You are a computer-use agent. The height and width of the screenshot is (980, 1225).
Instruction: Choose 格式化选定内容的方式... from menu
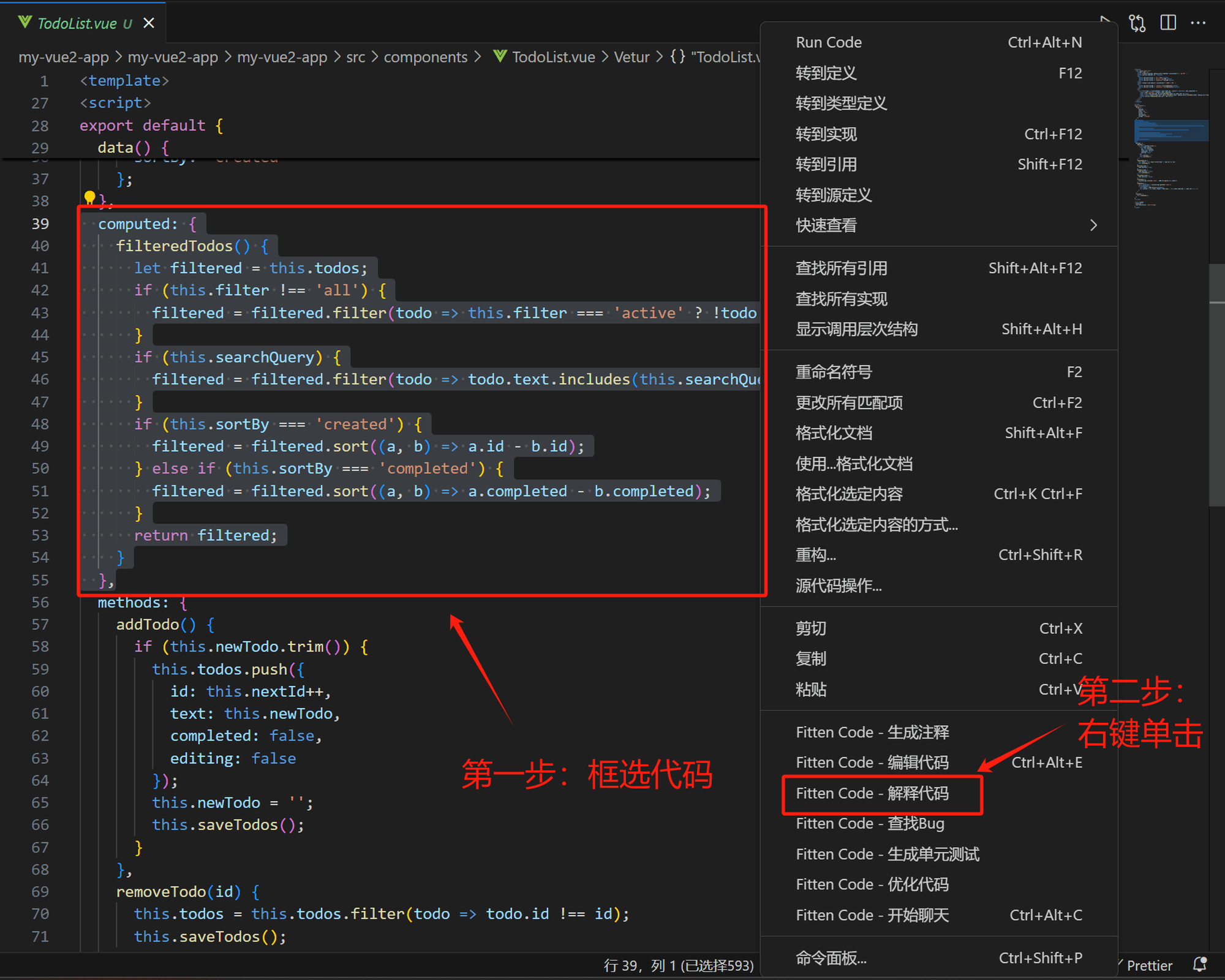pos(939,524)
